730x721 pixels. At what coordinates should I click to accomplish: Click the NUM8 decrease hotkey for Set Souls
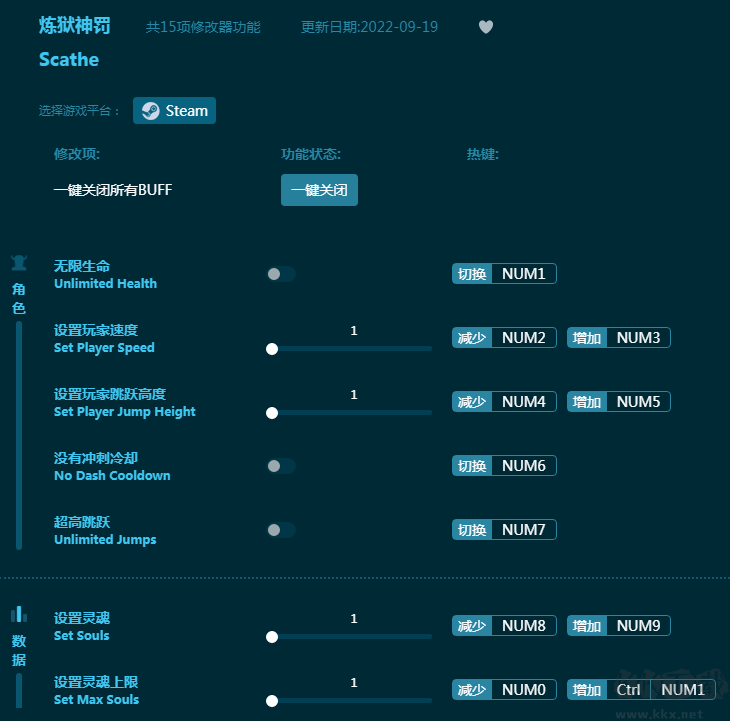click(x=504, y=626)
